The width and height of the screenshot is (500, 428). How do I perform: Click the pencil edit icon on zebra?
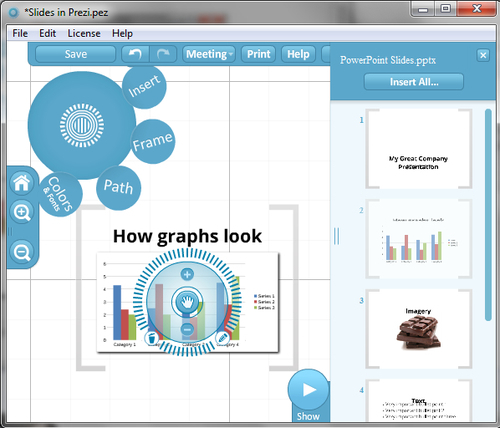(222, 338)
